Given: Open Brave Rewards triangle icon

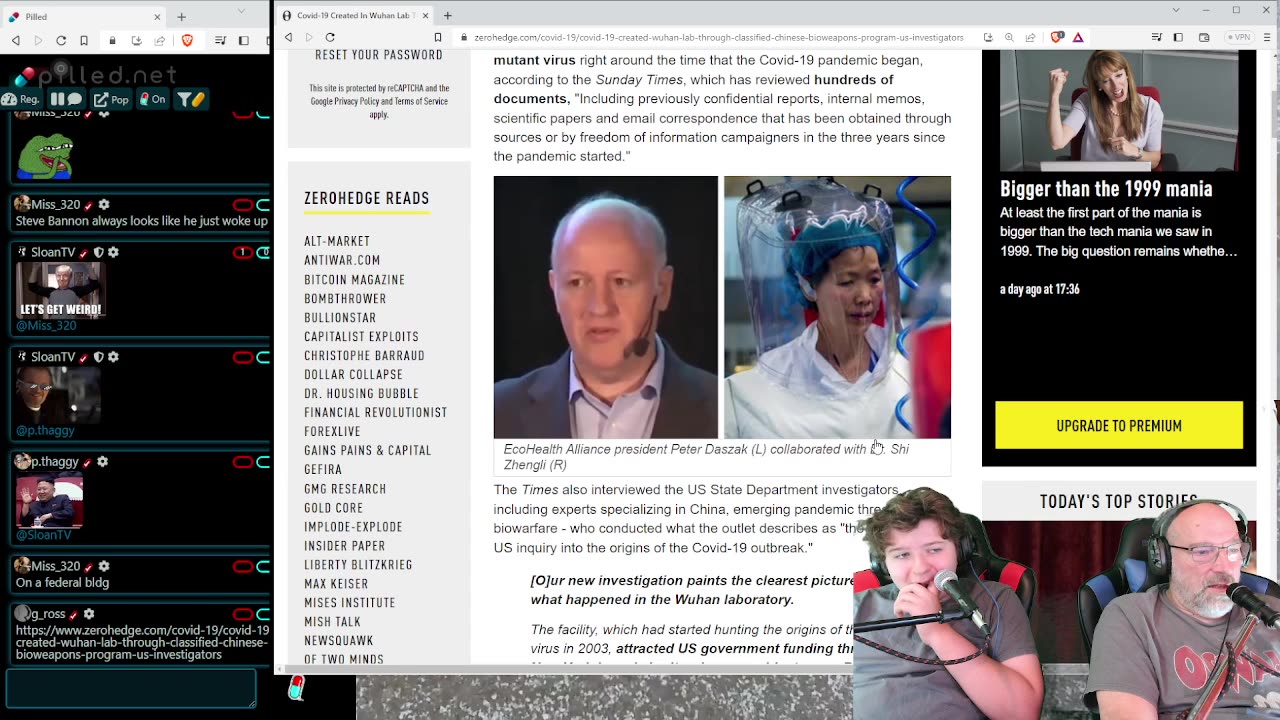Looking at the screenshot, I should coord(1078,38).
